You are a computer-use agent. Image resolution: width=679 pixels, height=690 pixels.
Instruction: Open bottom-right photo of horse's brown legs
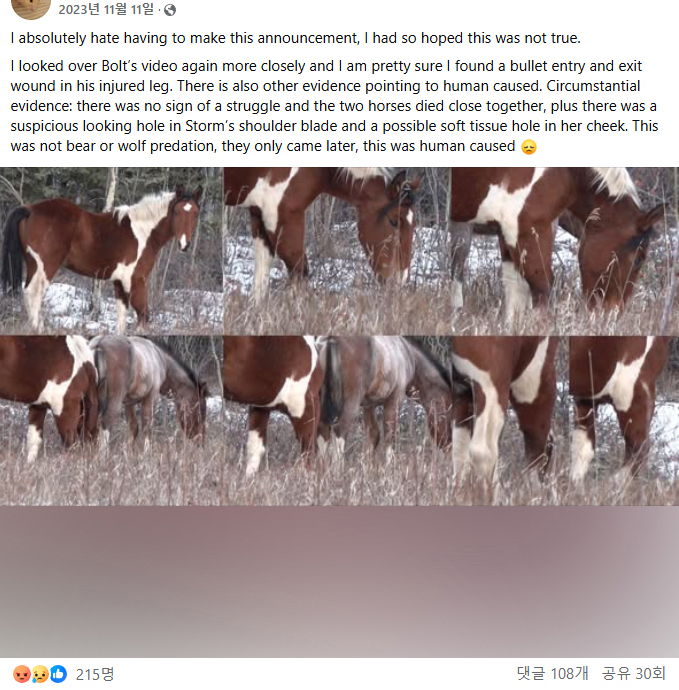point(622,421)
